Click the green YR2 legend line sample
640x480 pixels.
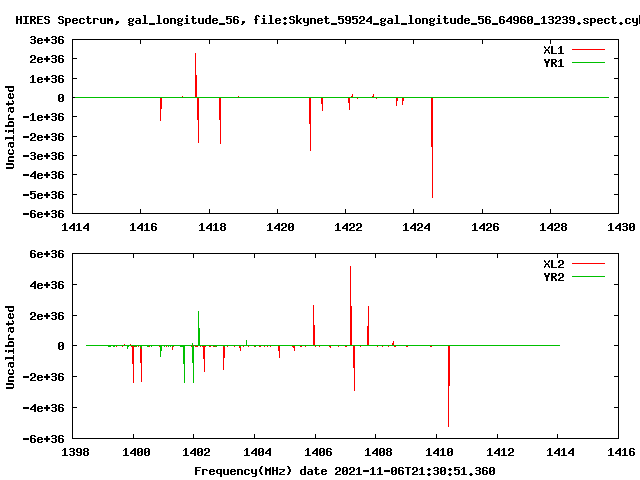click(x=588, y=277)
